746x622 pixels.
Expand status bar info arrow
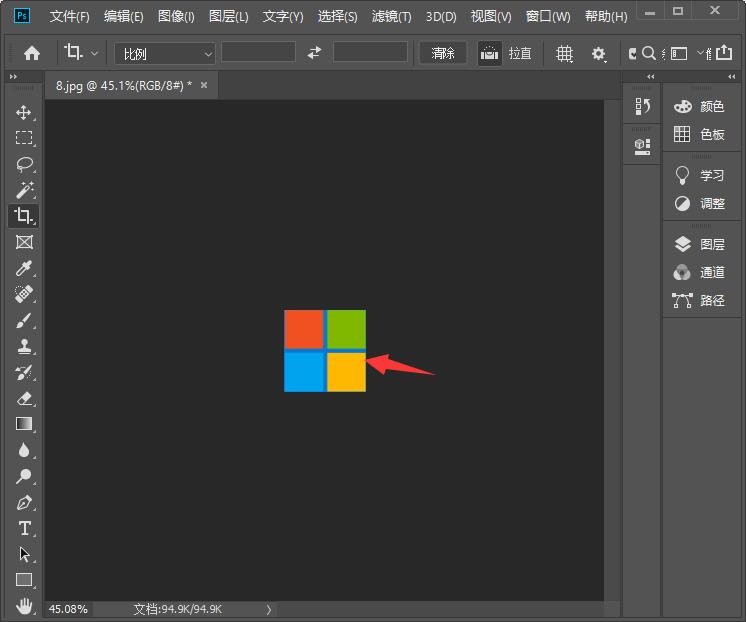(x=269, y=610)
